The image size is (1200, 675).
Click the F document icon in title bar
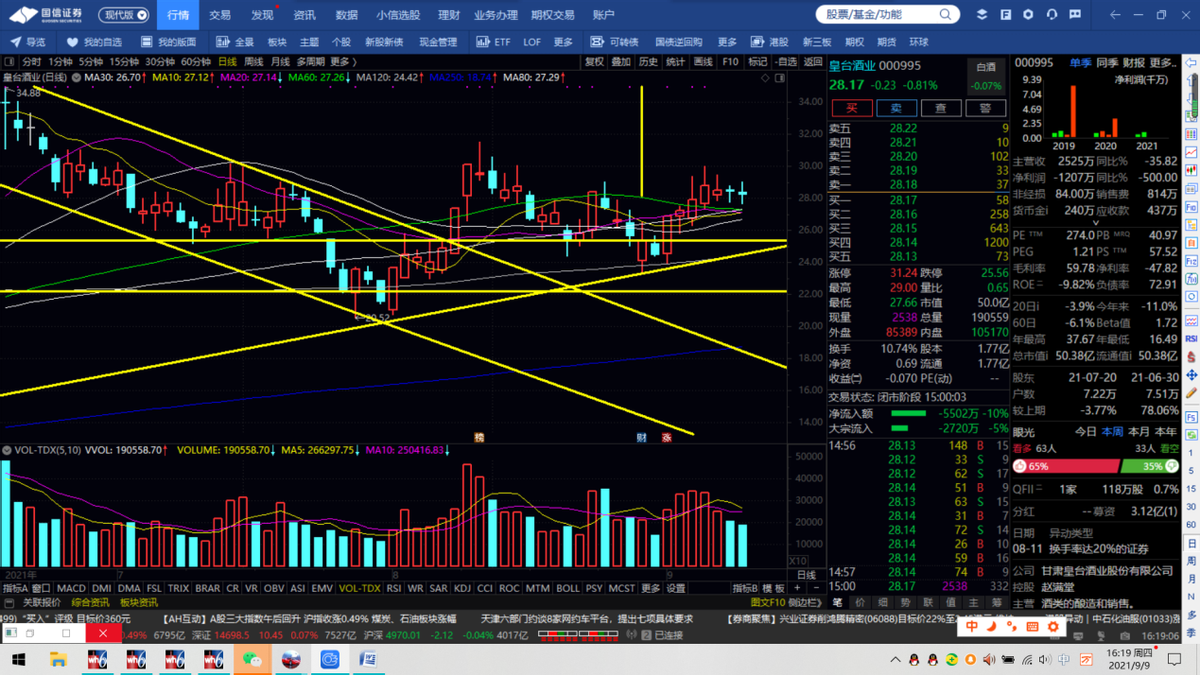tap(1005, 15)
